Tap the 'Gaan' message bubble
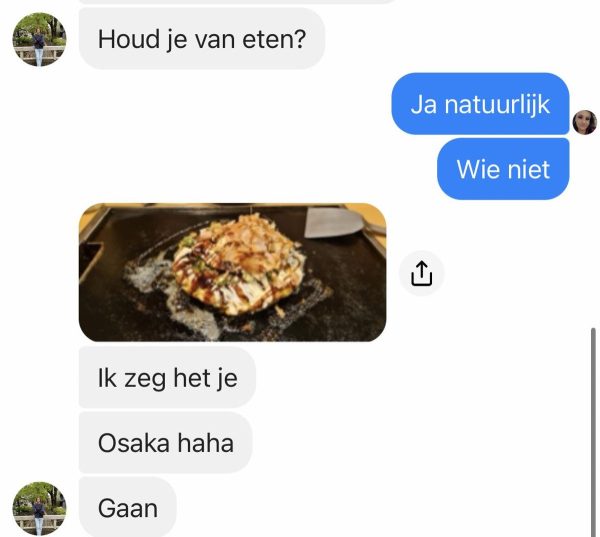This screenshot has width=600, height=537. pyautogui.click(x=127, y=508)
